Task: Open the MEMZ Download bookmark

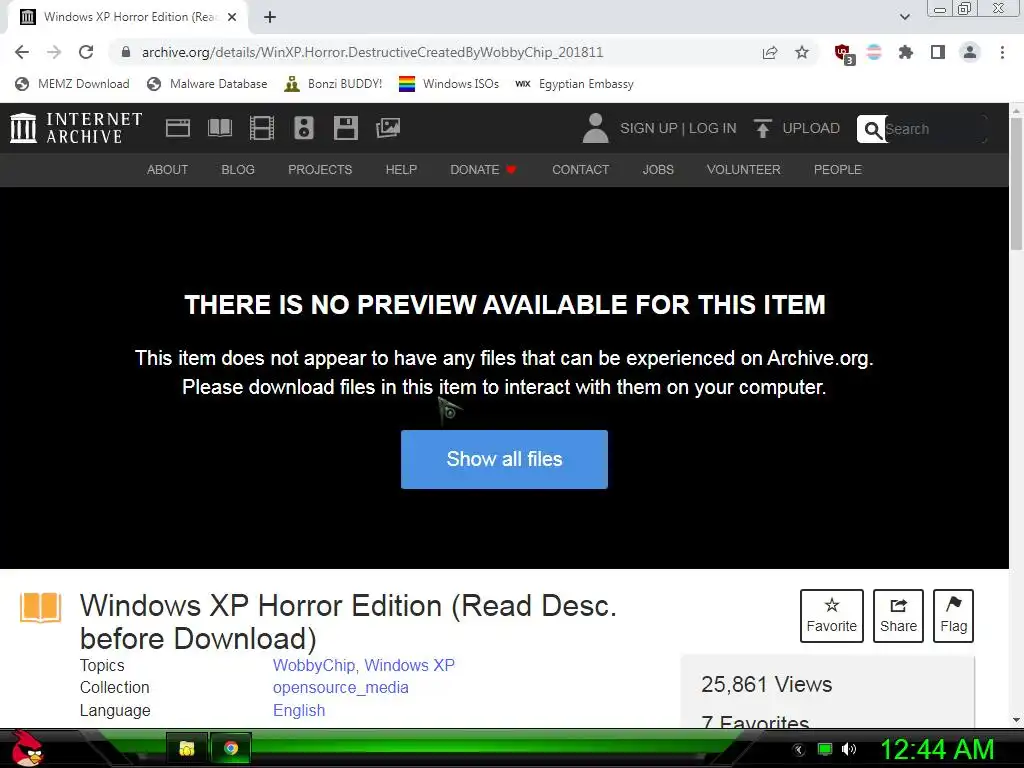Action: coord(72,84)
